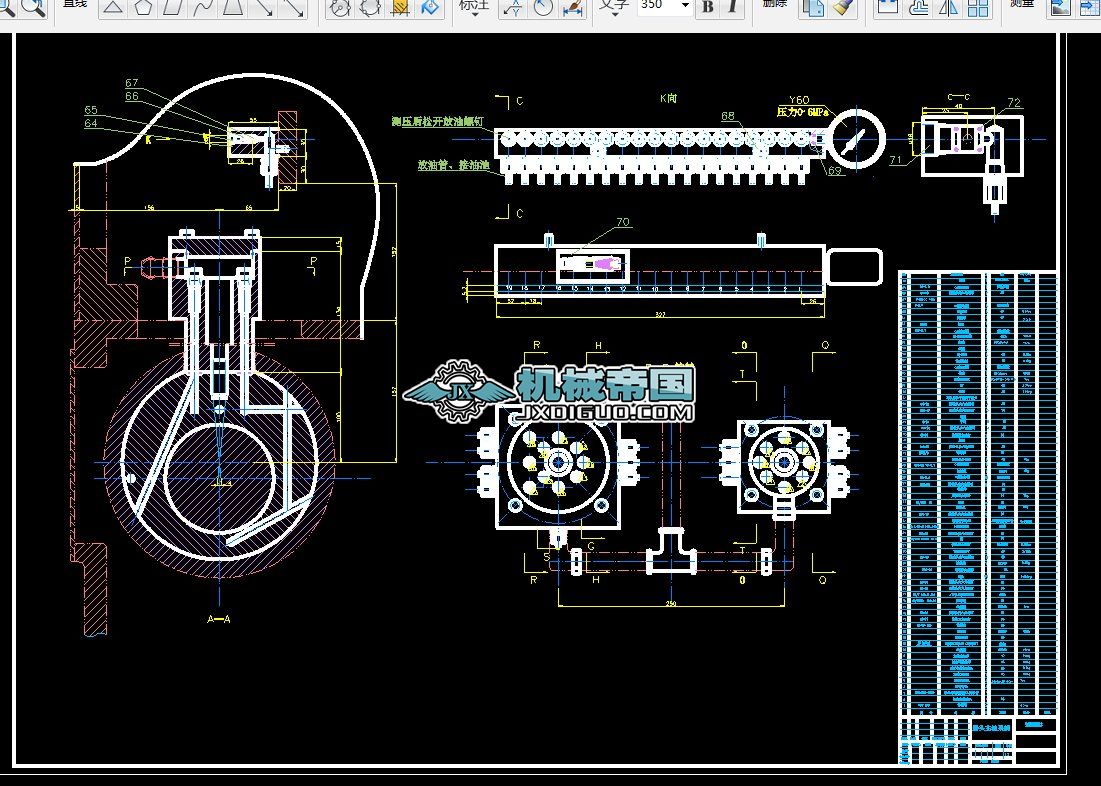Select part number 68 label
This screenshot has width=1101, height=786.
pyautogui.click(x=728, y=116)
